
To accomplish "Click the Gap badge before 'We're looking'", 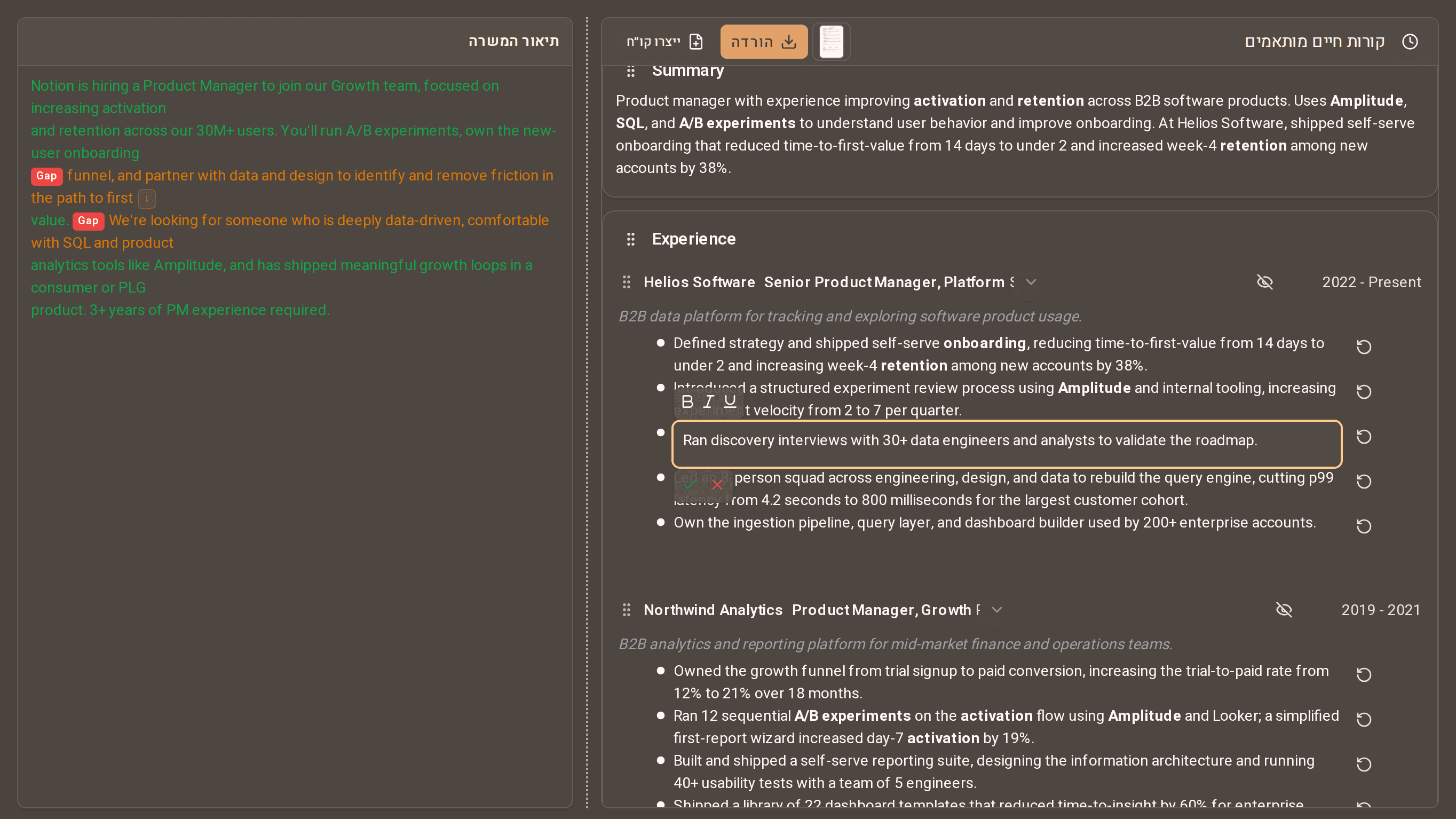I will (x=88, y=220).
